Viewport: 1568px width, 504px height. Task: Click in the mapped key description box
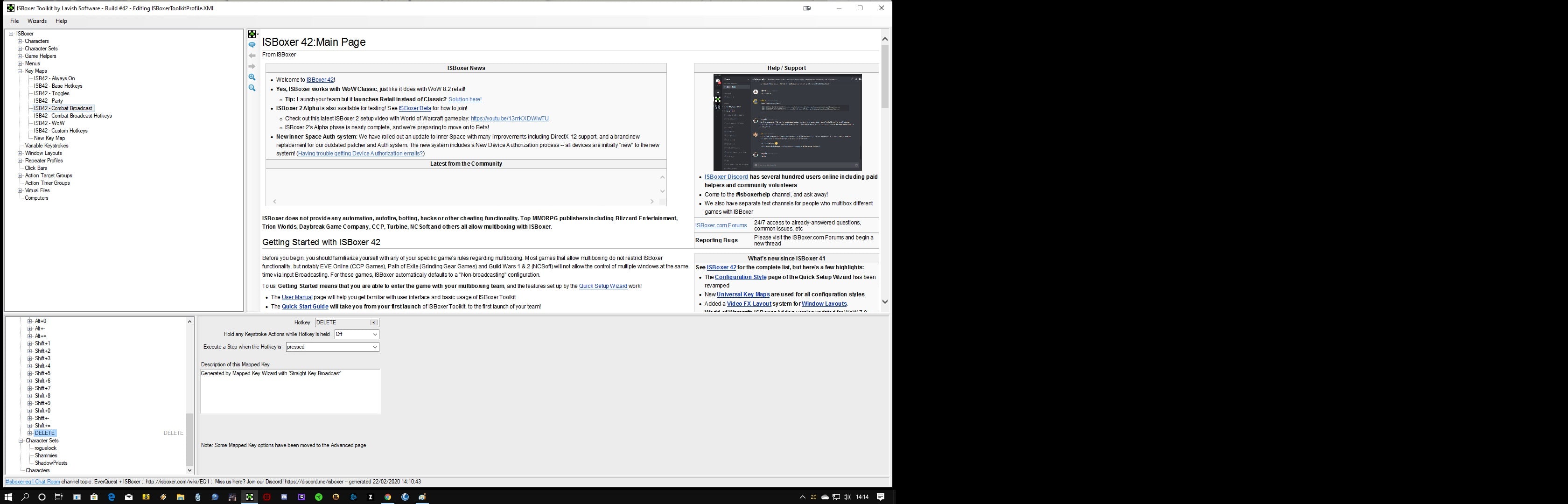coord(290,392)
